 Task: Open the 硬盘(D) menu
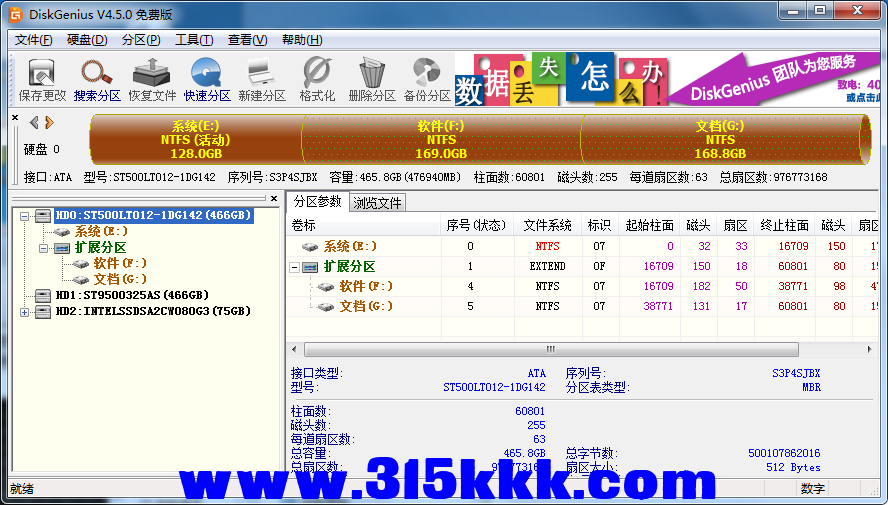[87, 40]
